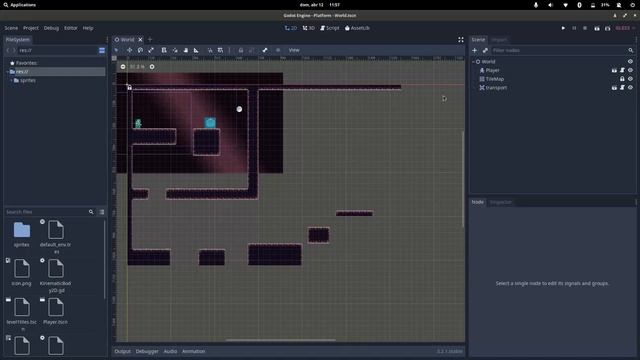Open the Scene menu
Image resolution: width=640 pixels, height=360 pixels.
coord(11,28)
